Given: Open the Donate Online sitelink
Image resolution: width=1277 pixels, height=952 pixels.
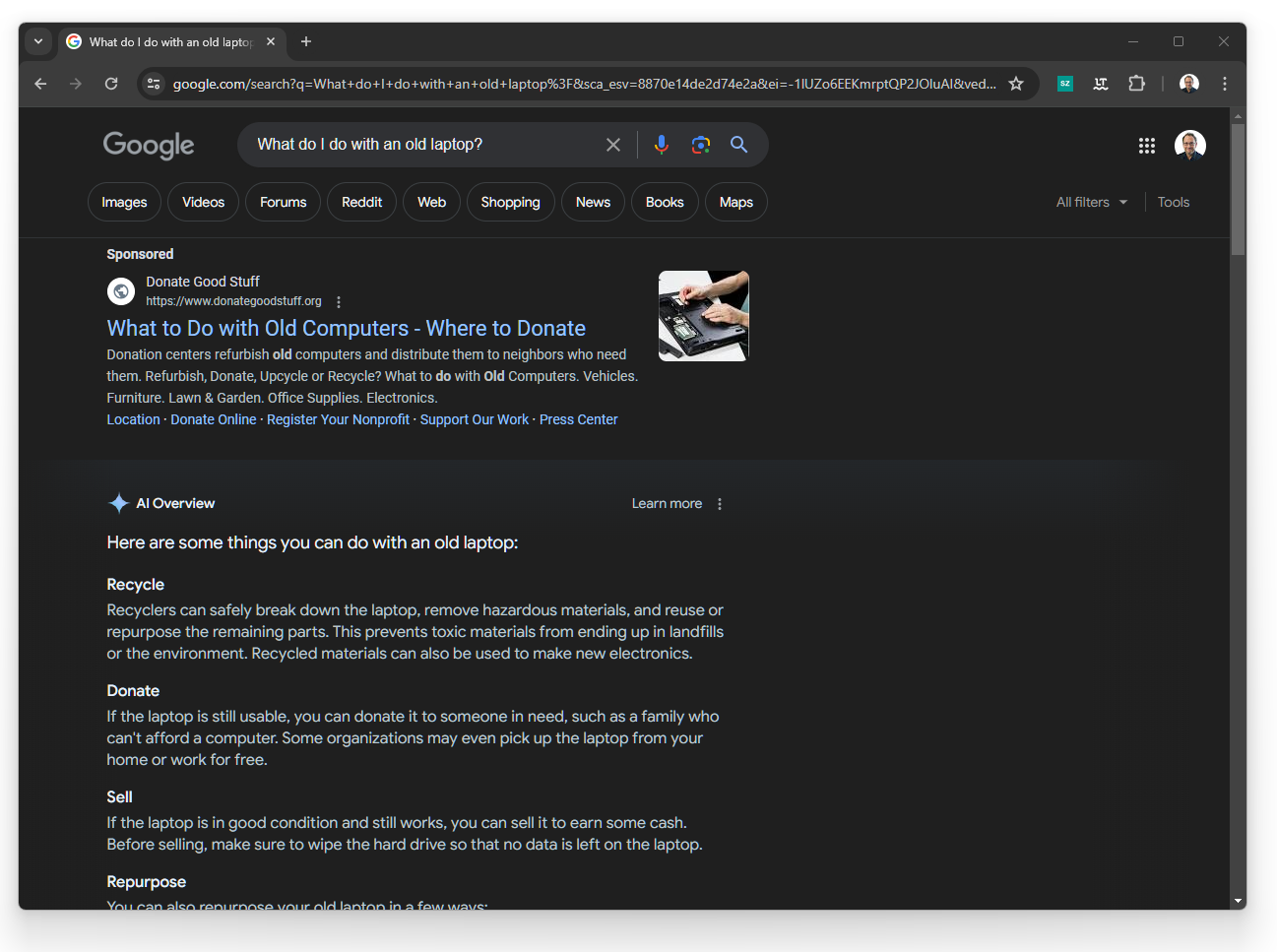Looking at the screenshot, I should (214, 419).
